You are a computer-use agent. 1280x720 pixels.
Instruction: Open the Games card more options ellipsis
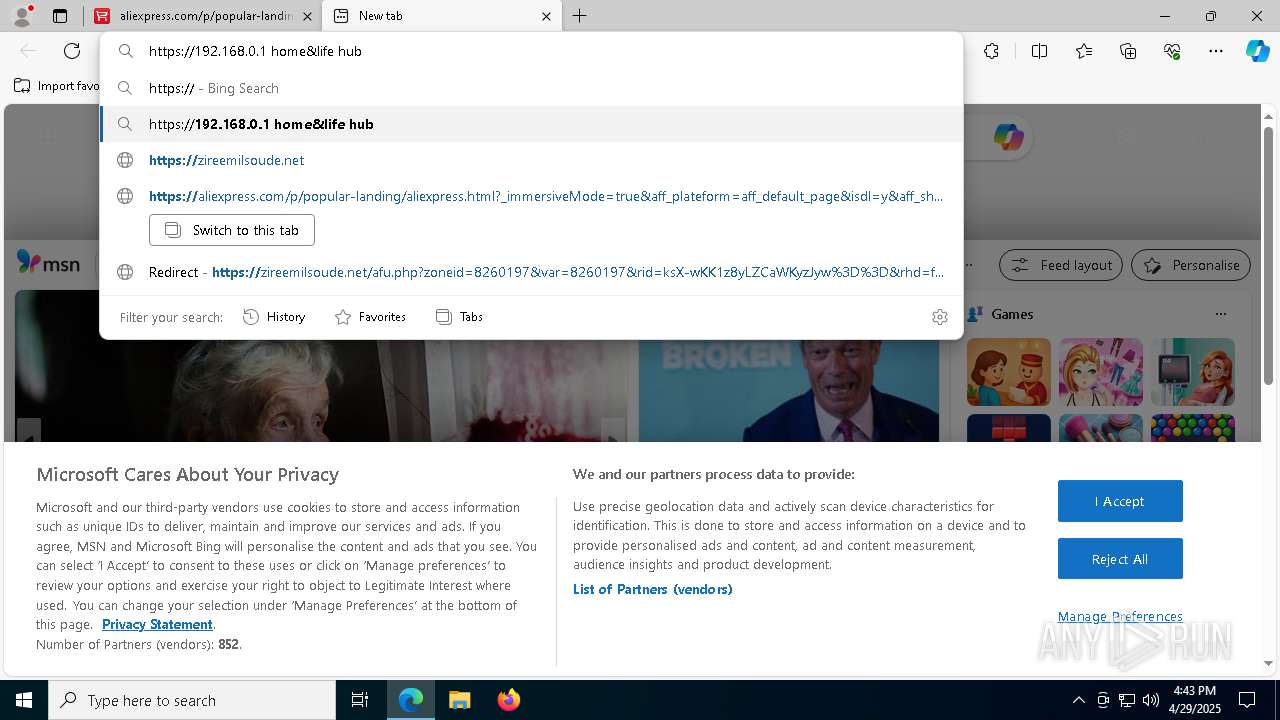[1220, 314]
